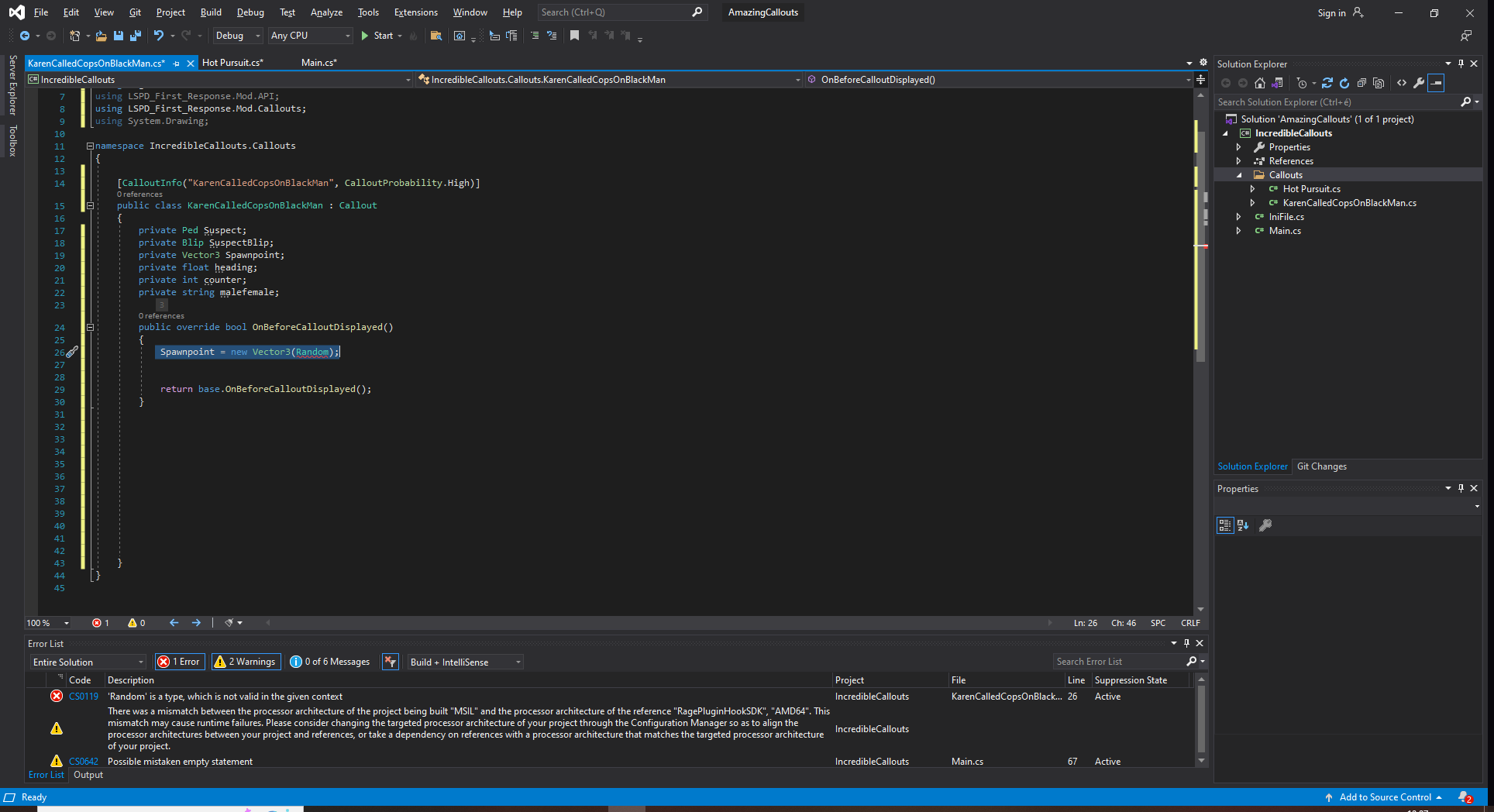This screenshot has height=812, width=1494.
Task: Toggle the 2 Warnings filter button
Action: [246, 662]
